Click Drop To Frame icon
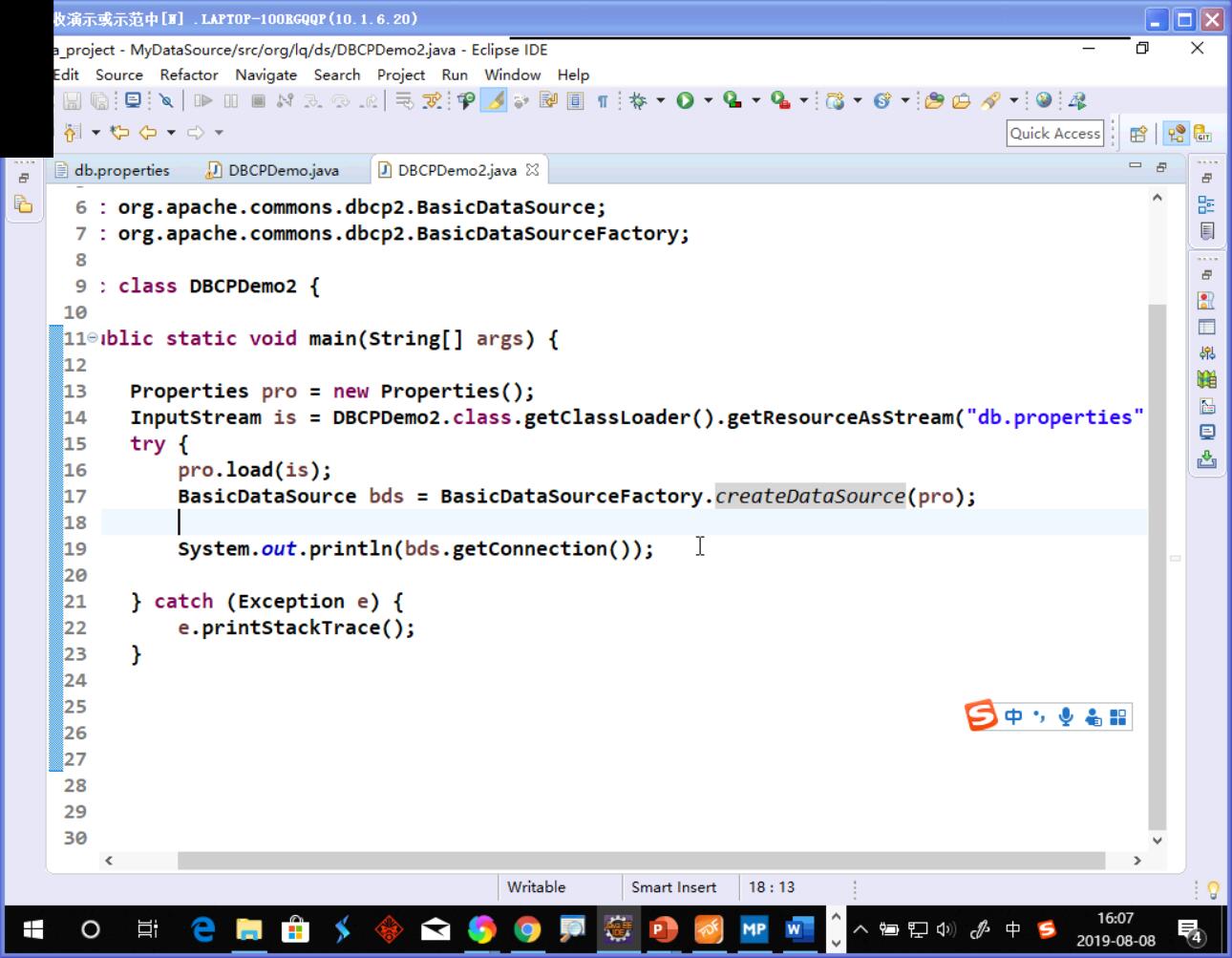Viewport: 1232px width, 958px height. pos(404,100)
